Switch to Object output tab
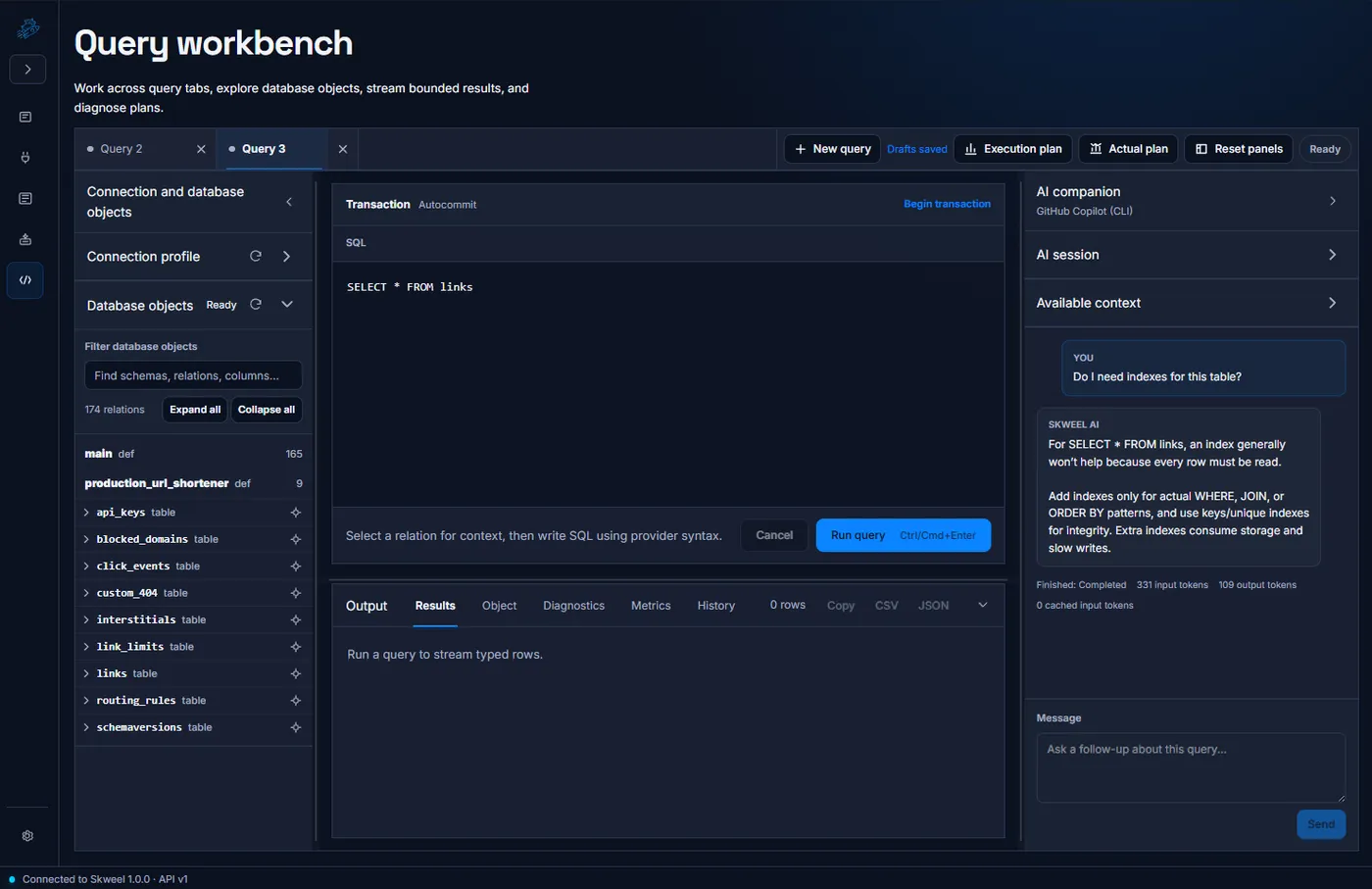The width and height of the screenshot is (1372, 889). click(499, 606)
